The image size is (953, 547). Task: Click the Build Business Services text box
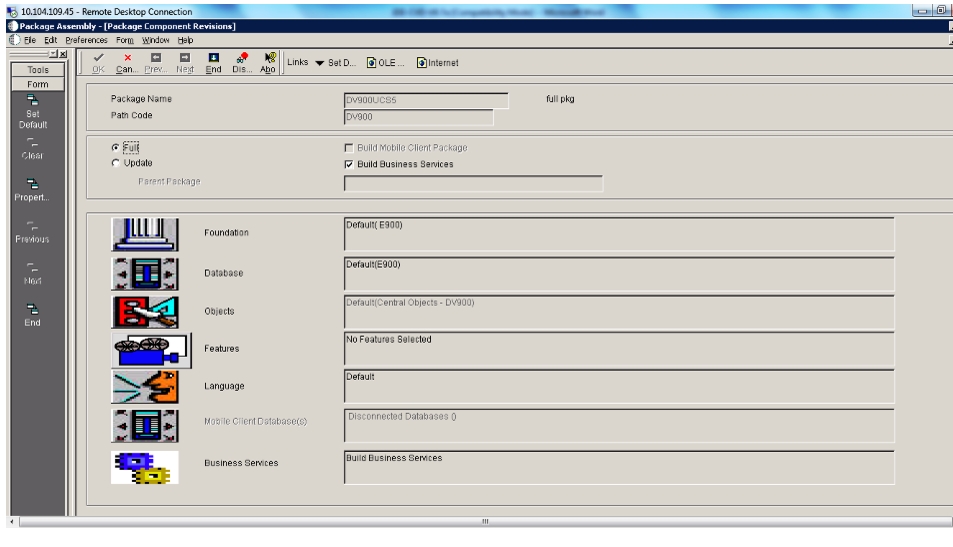619,467
